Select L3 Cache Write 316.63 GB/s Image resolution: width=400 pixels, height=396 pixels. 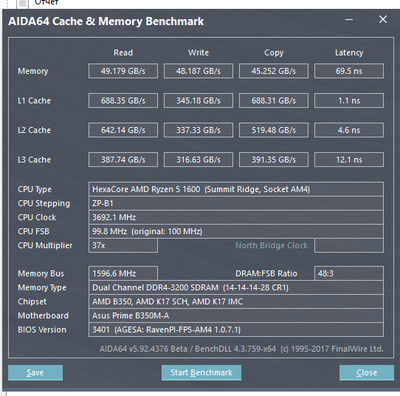coord(198,160)
